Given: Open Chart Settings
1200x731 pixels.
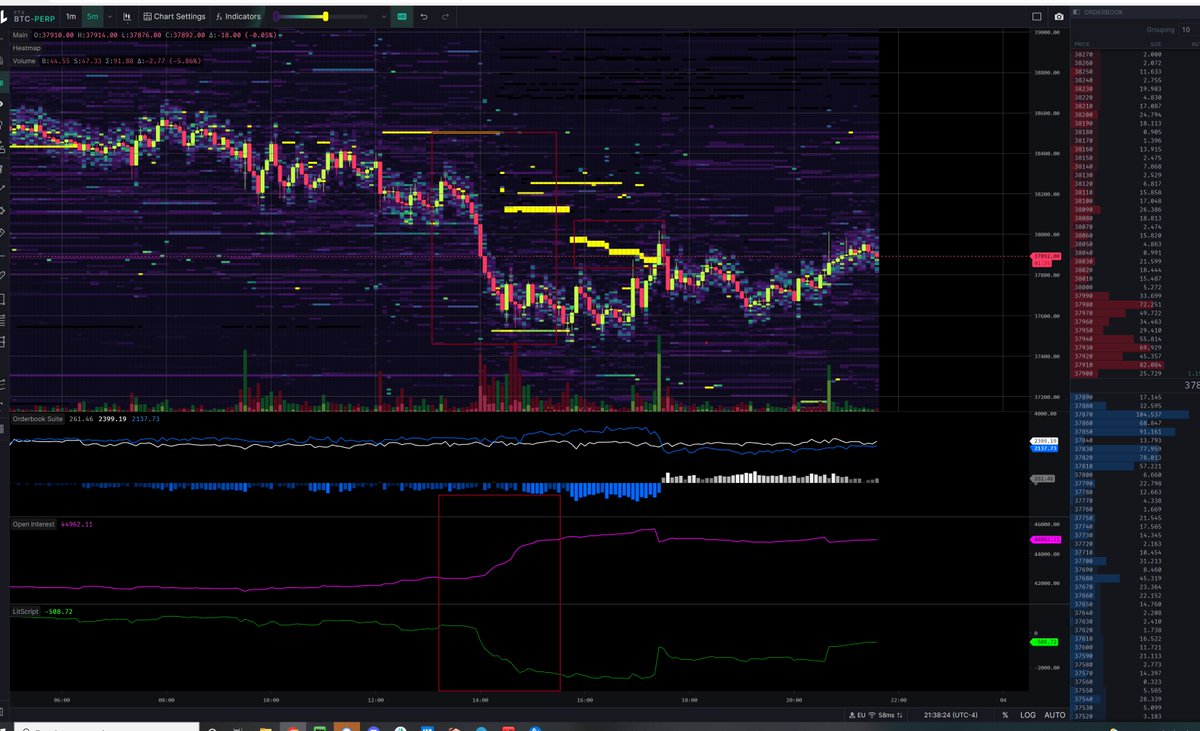Looking at the screenshot, I should (174, 17).
